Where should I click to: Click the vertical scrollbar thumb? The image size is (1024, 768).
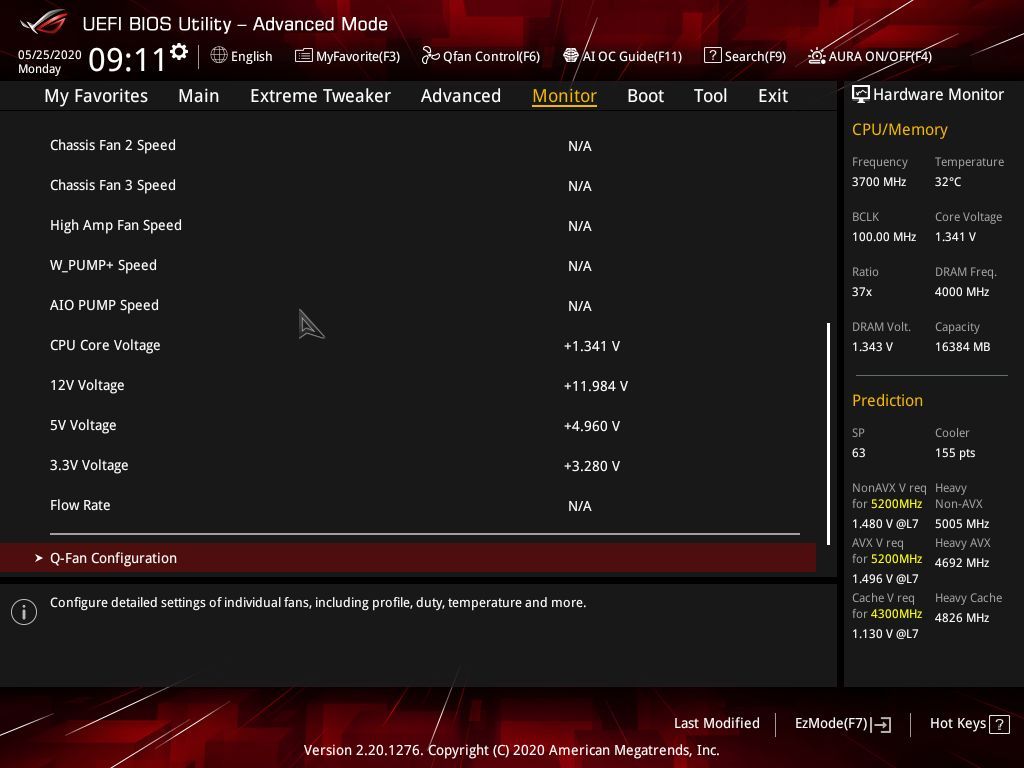828,434
